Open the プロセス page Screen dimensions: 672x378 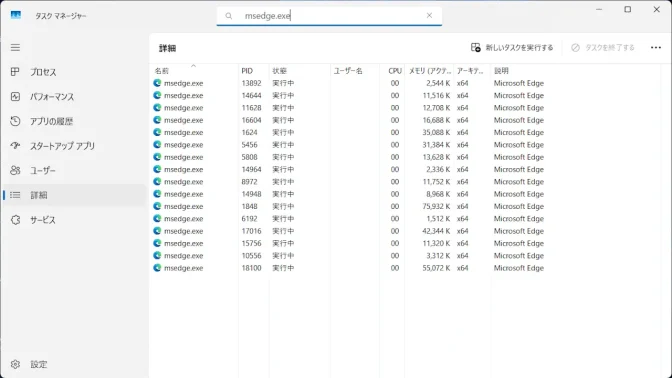tap(75, 72)
